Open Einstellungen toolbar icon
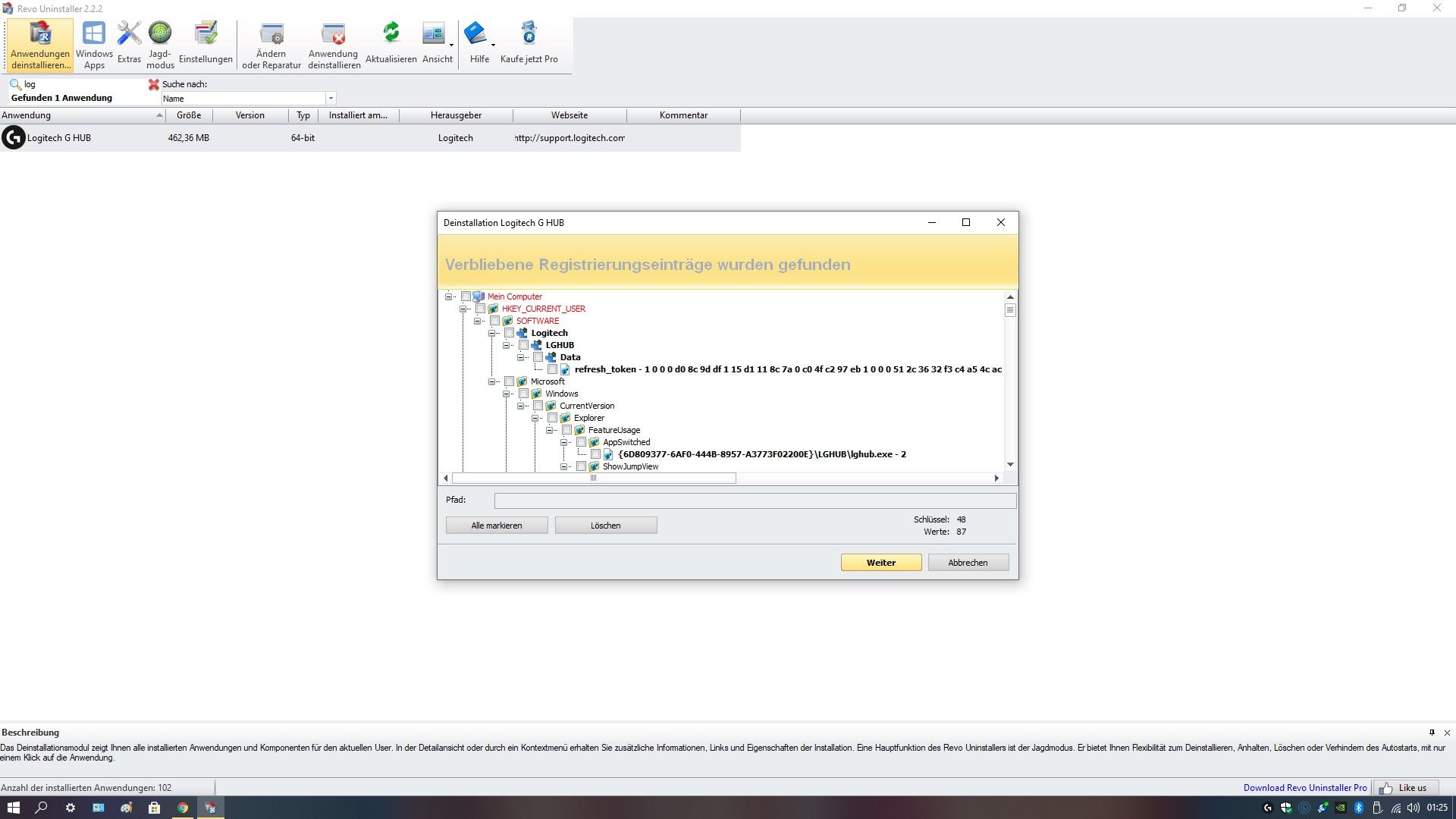1456x819 pixels. (x=206, y=44)
